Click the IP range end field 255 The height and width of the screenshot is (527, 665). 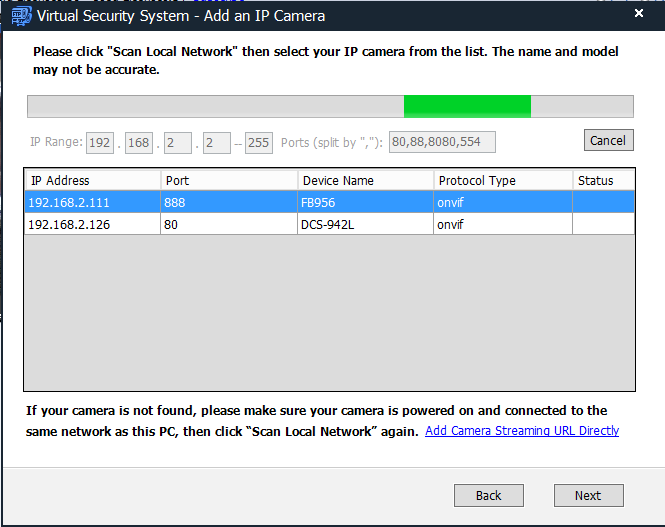tap(259, 143)
